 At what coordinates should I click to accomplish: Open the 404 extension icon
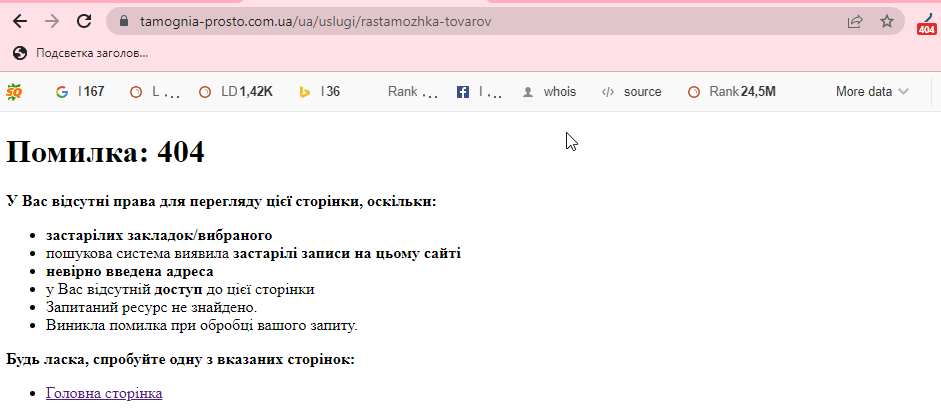927,23
